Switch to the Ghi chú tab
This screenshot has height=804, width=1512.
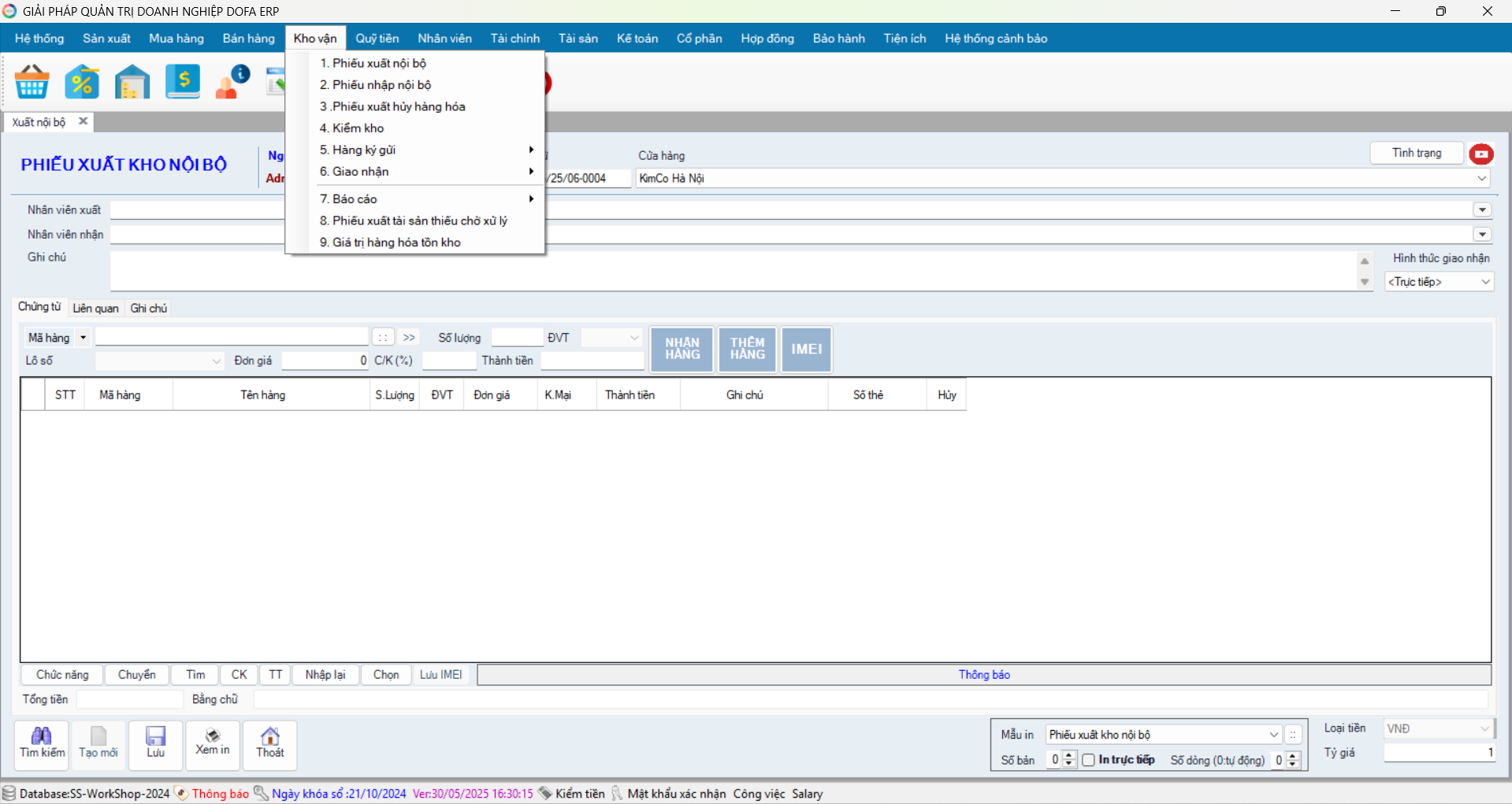click(149, 309)
